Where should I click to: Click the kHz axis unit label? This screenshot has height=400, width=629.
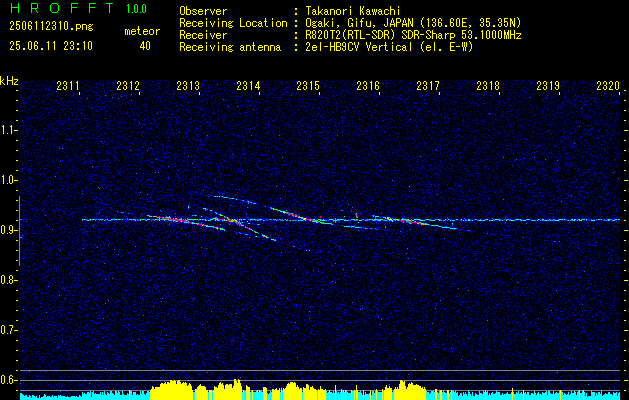click(x=9, y=81)
